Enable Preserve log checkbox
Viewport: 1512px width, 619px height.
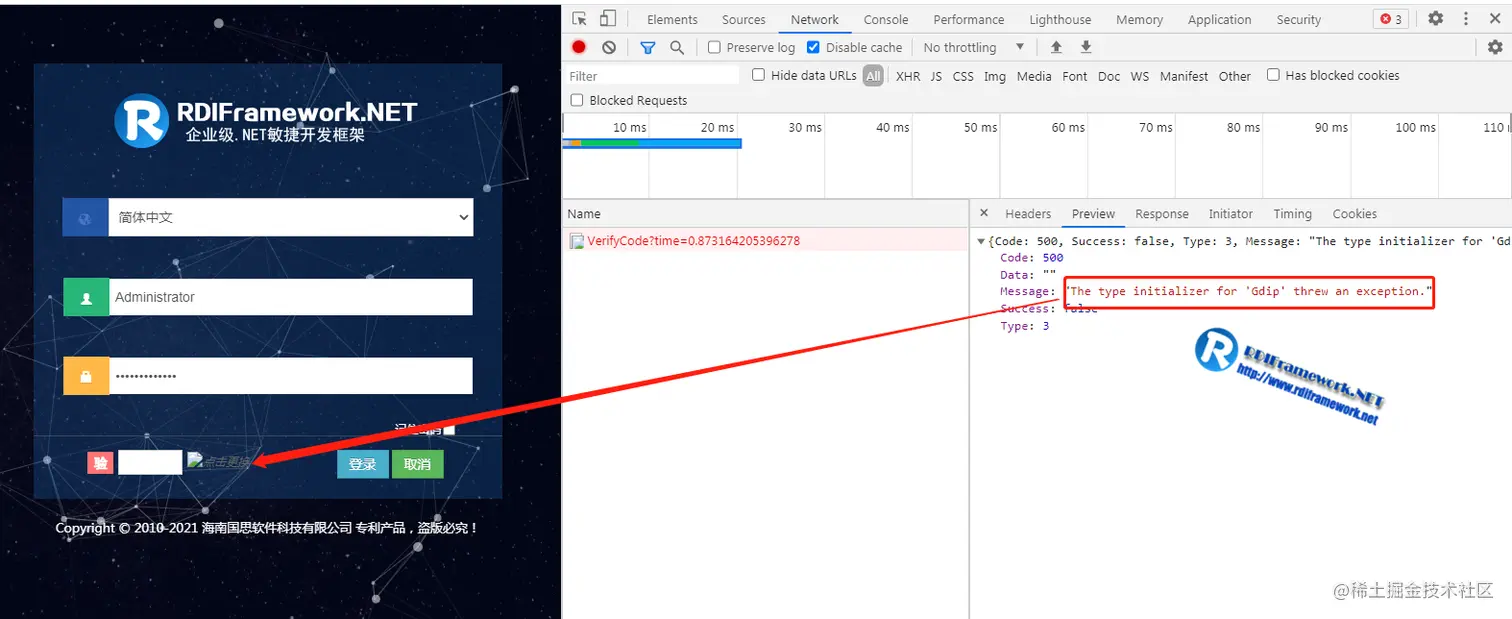tap(714, 47)
